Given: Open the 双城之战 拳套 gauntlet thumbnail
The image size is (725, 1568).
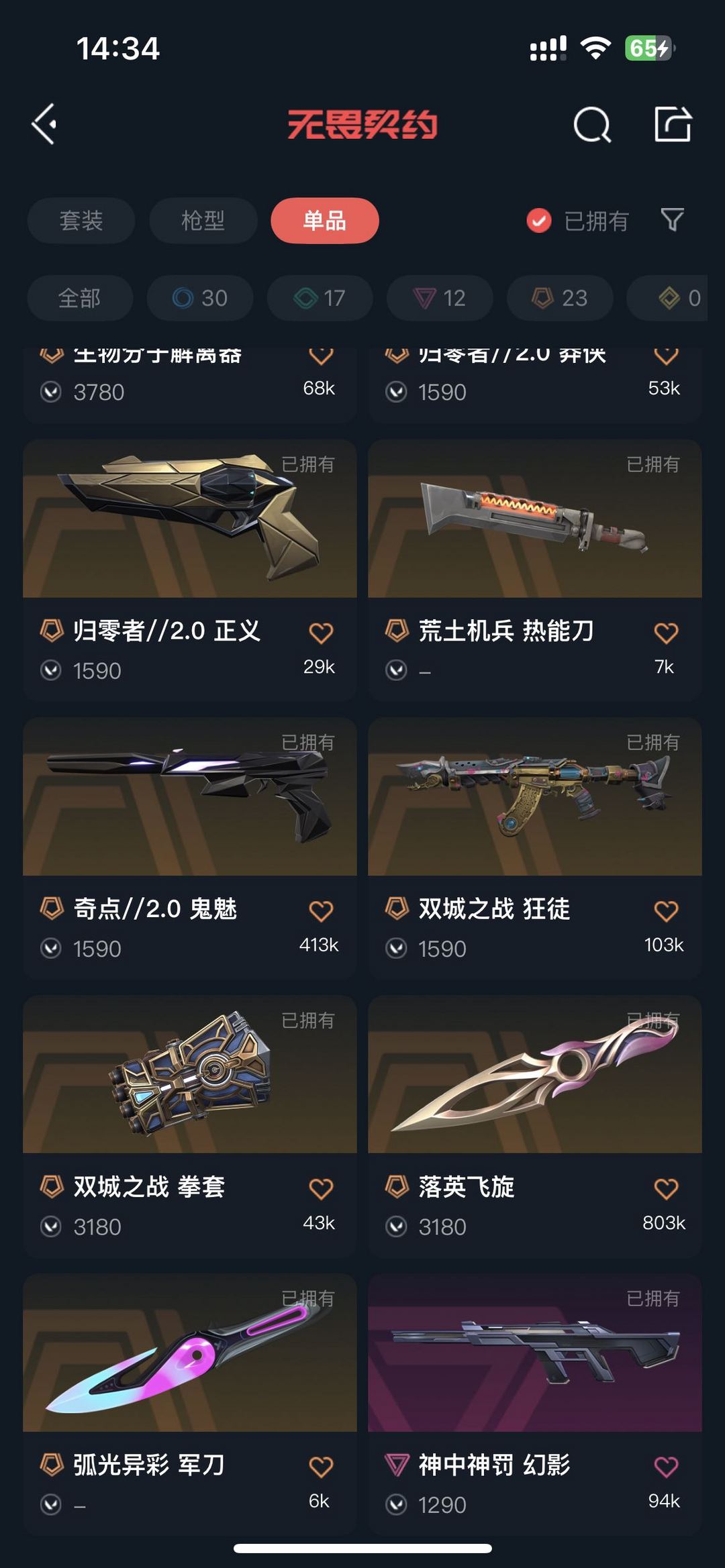Looking at the screenshot, I should point(190,1075).
